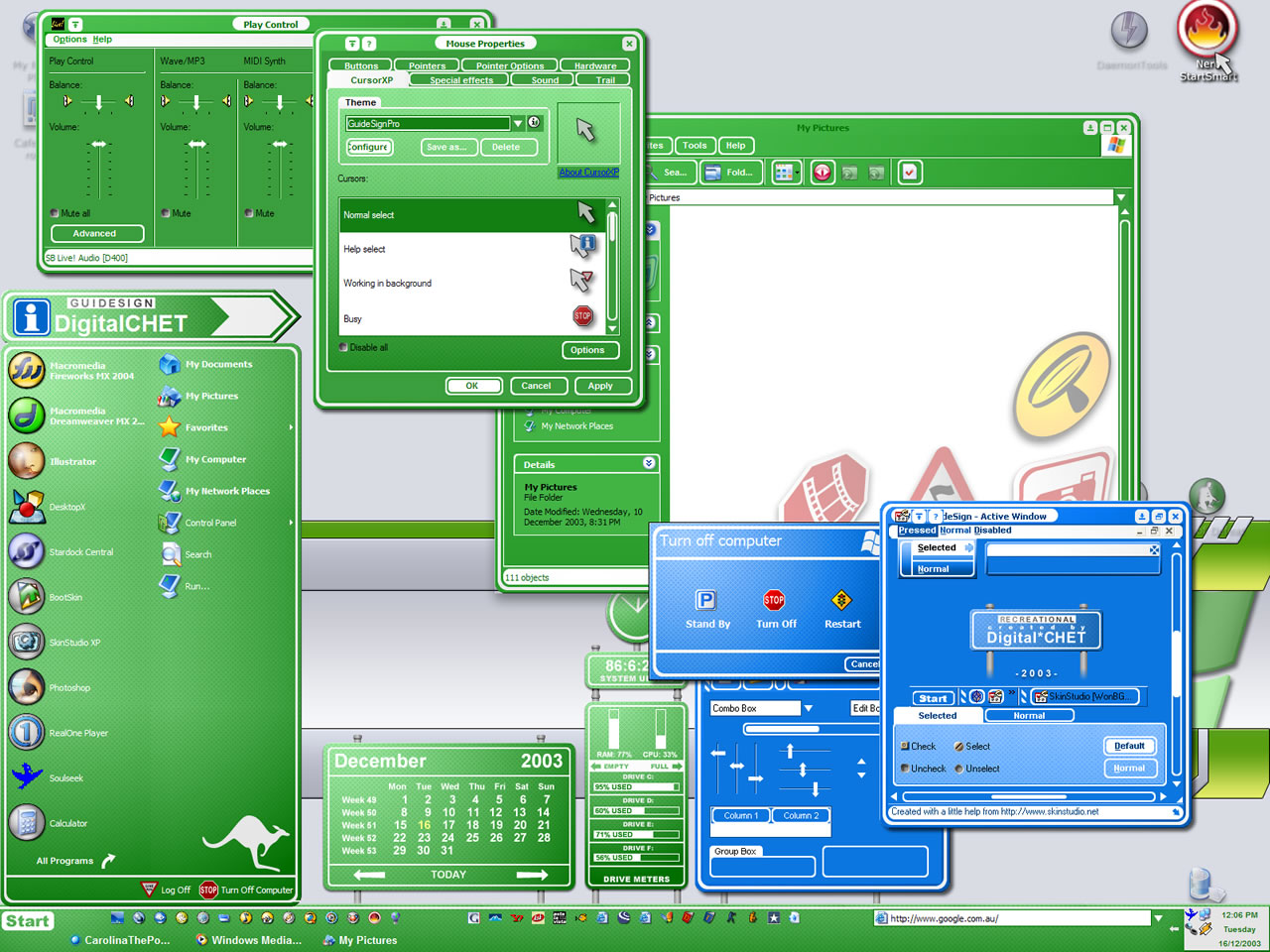This screenshot has height=952, width=1270.
Task: Launch Photoshop from the Start menu
Action: click(28, 687)
